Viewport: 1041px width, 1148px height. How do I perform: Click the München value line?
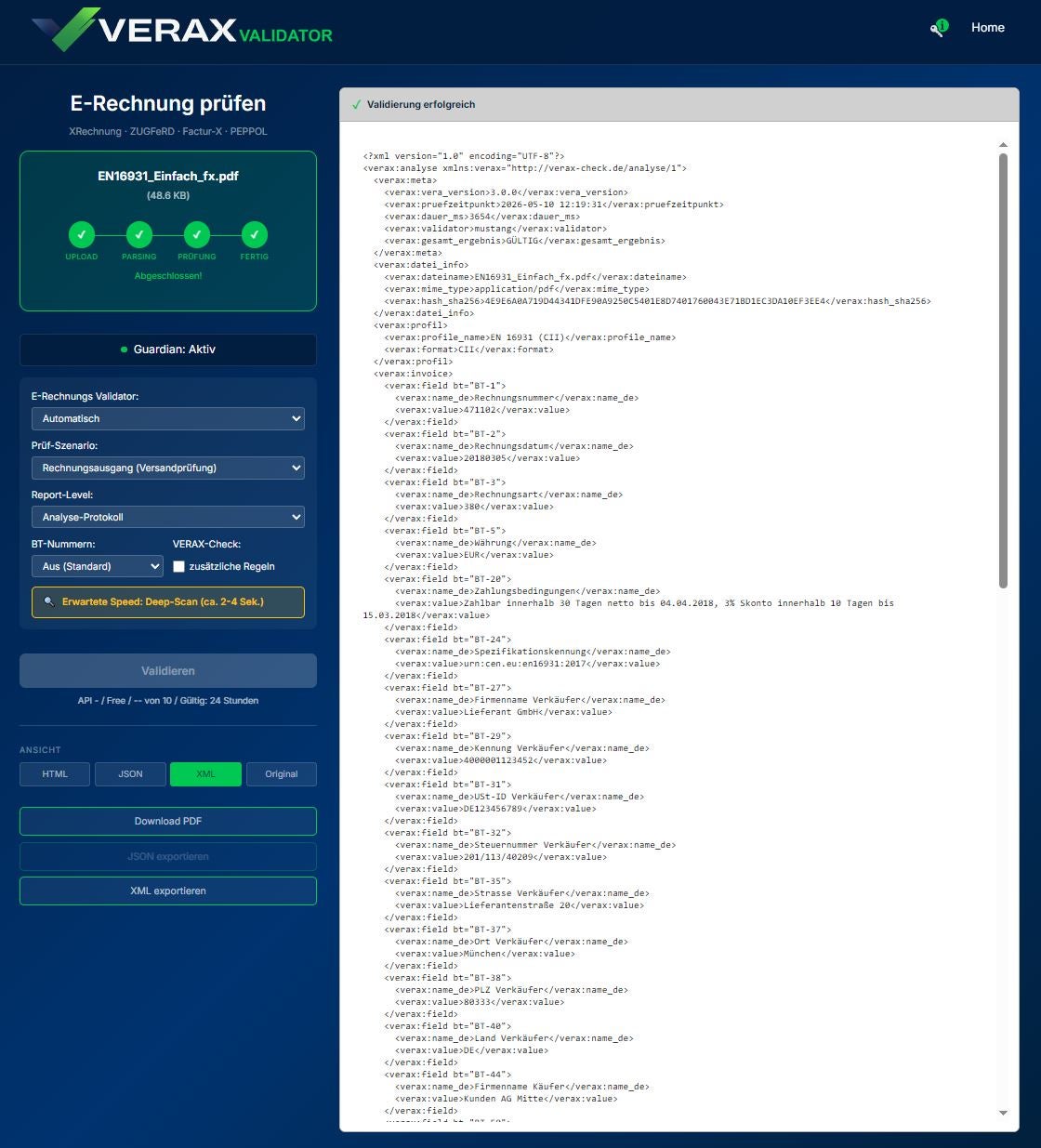pyautogui.click(x=484, y=954)
